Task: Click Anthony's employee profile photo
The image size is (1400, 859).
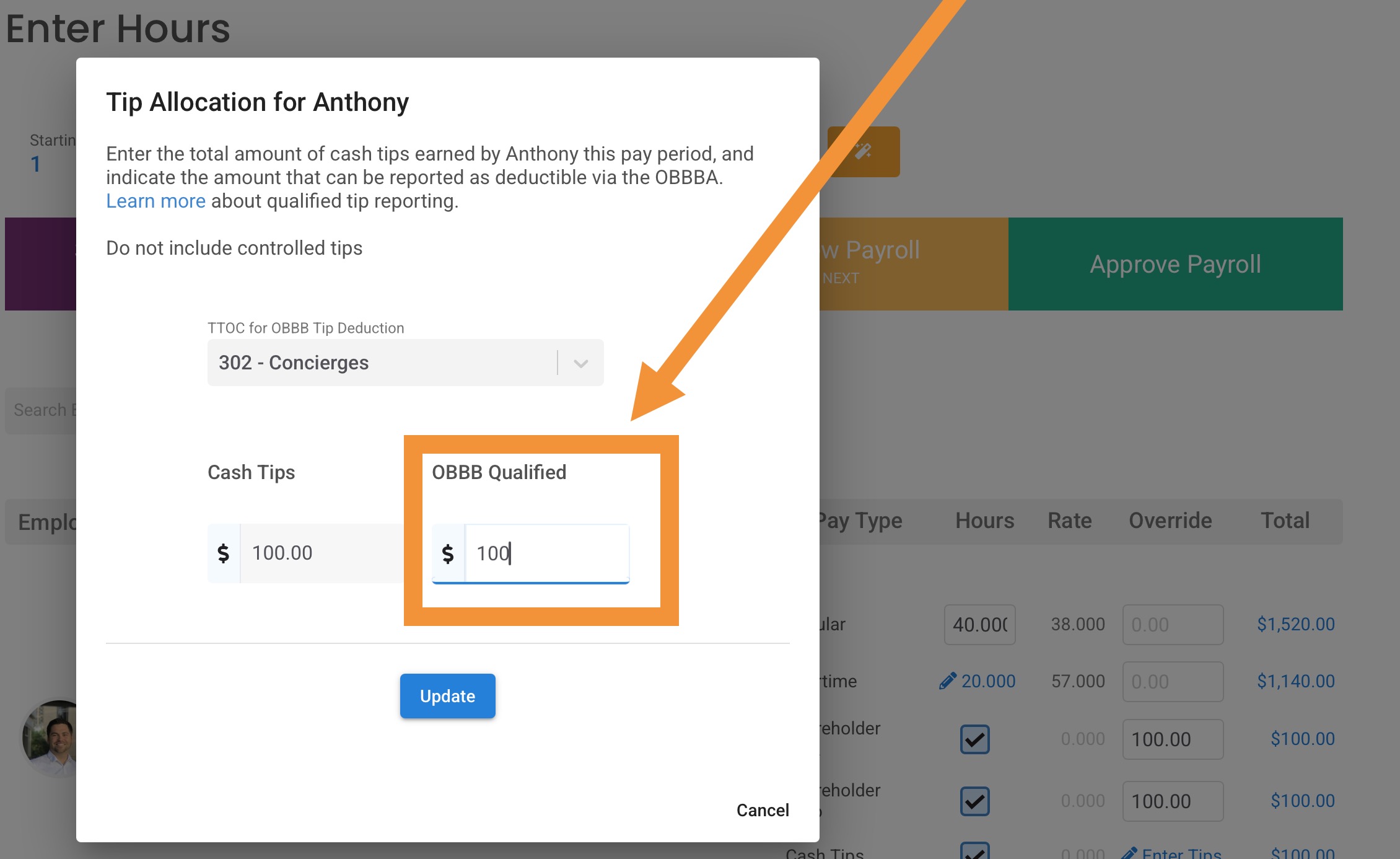Action: [x=50, y=738]
